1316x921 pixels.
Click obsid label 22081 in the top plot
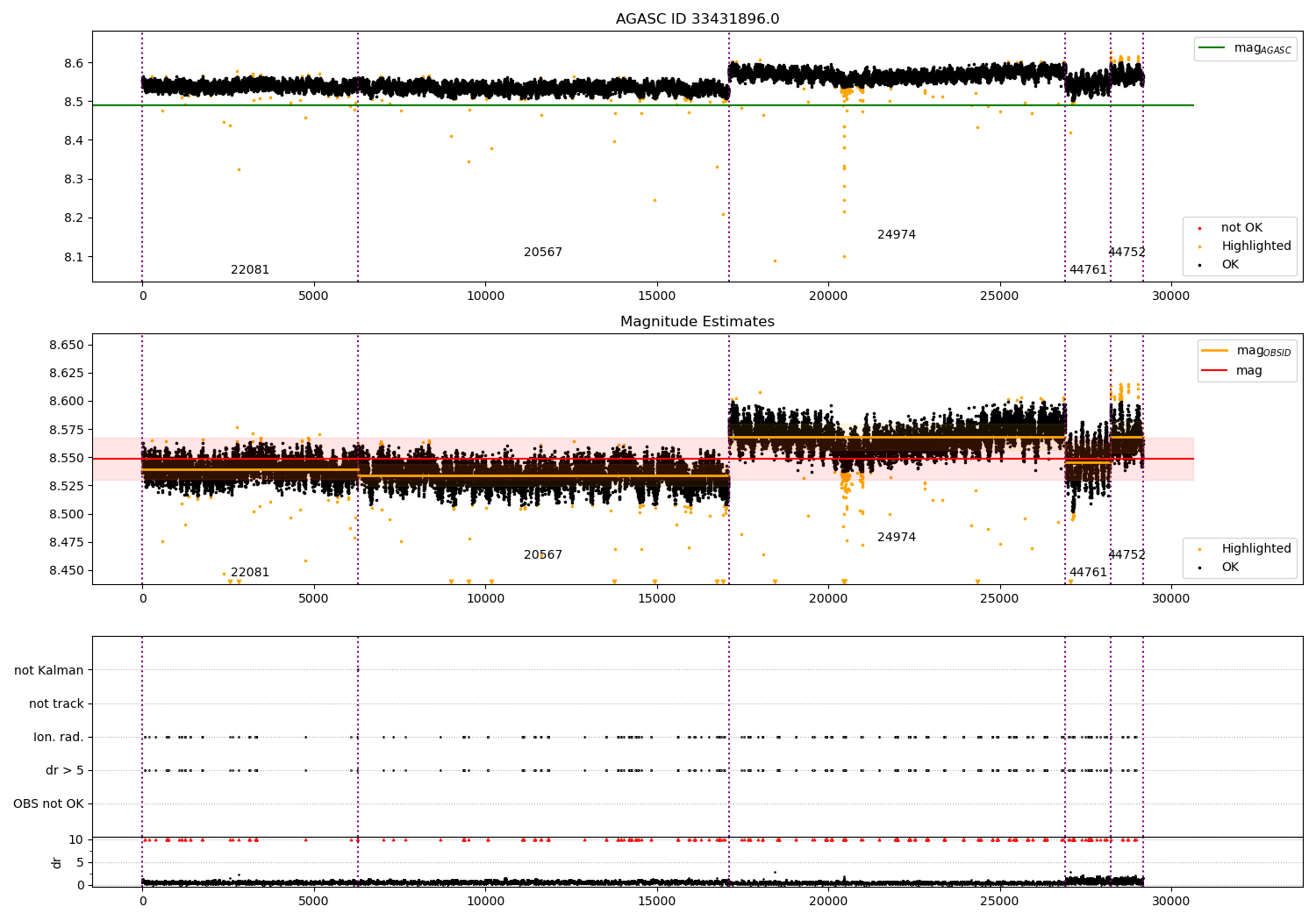(x=250, y=270)
